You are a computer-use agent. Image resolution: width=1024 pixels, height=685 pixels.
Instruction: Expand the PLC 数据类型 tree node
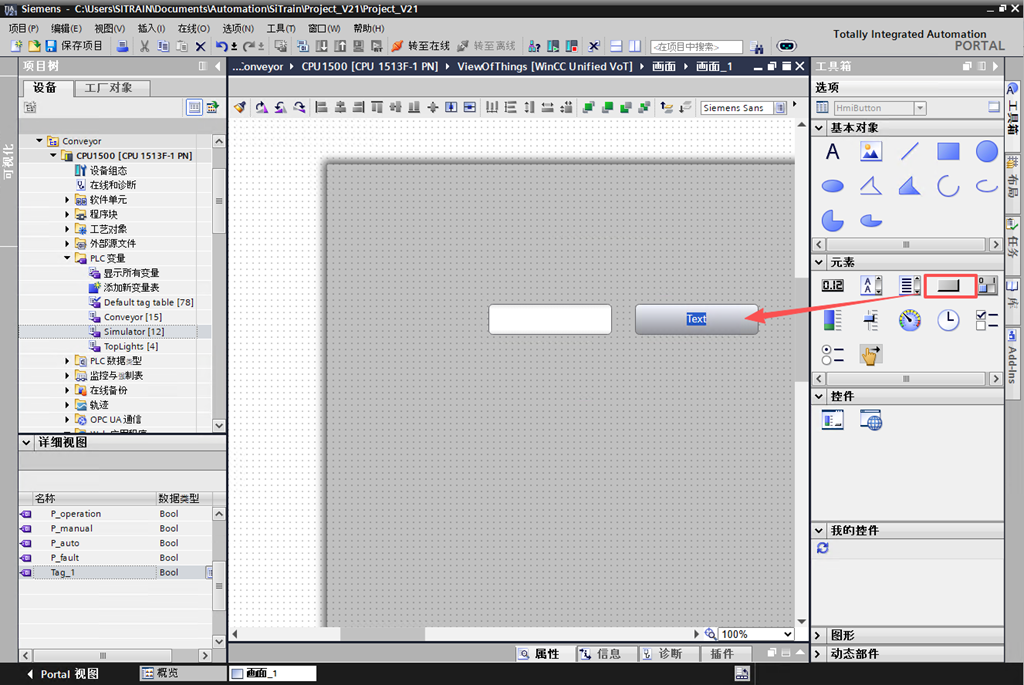(69, 361)
